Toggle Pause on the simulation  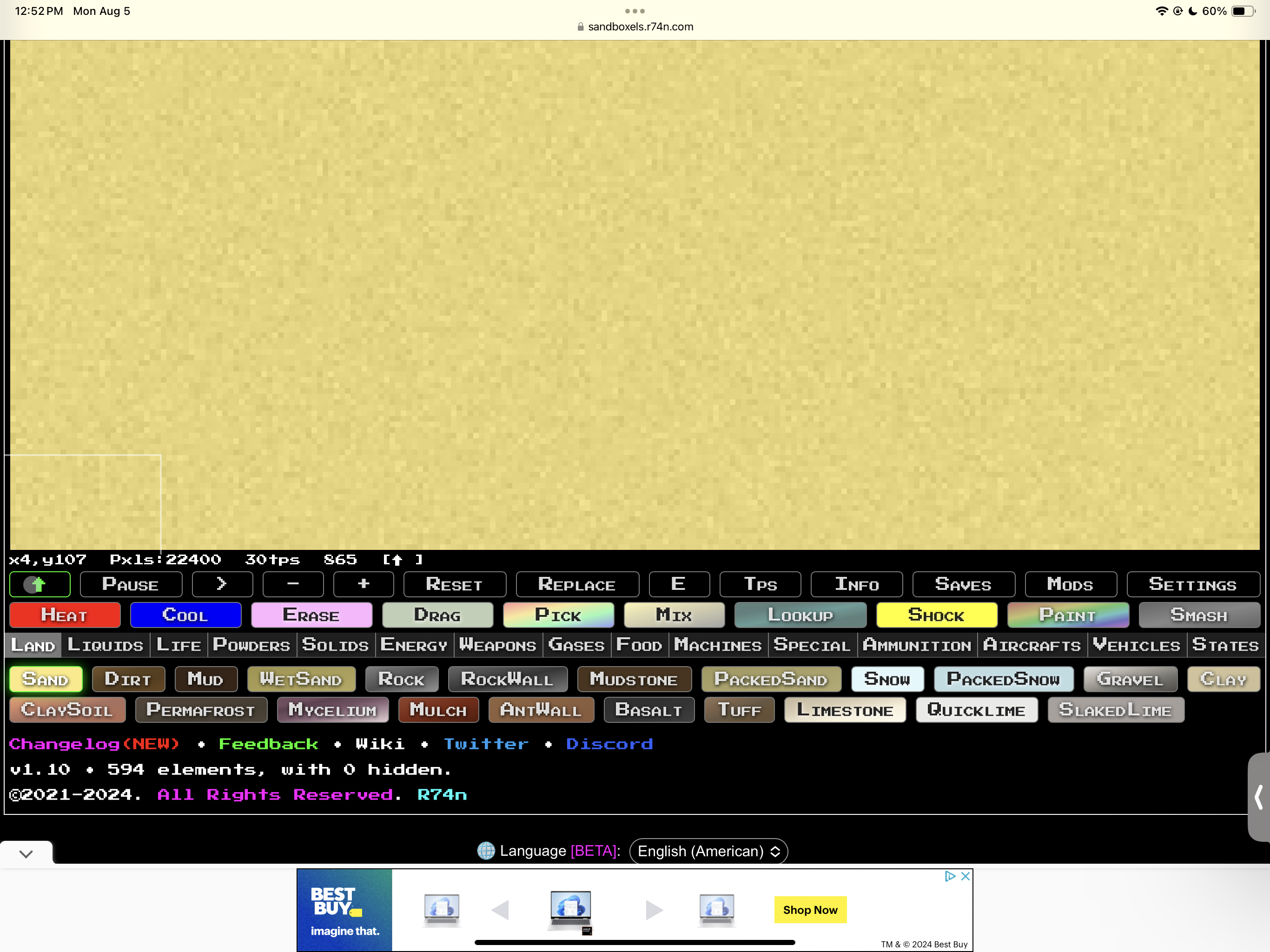130,584
